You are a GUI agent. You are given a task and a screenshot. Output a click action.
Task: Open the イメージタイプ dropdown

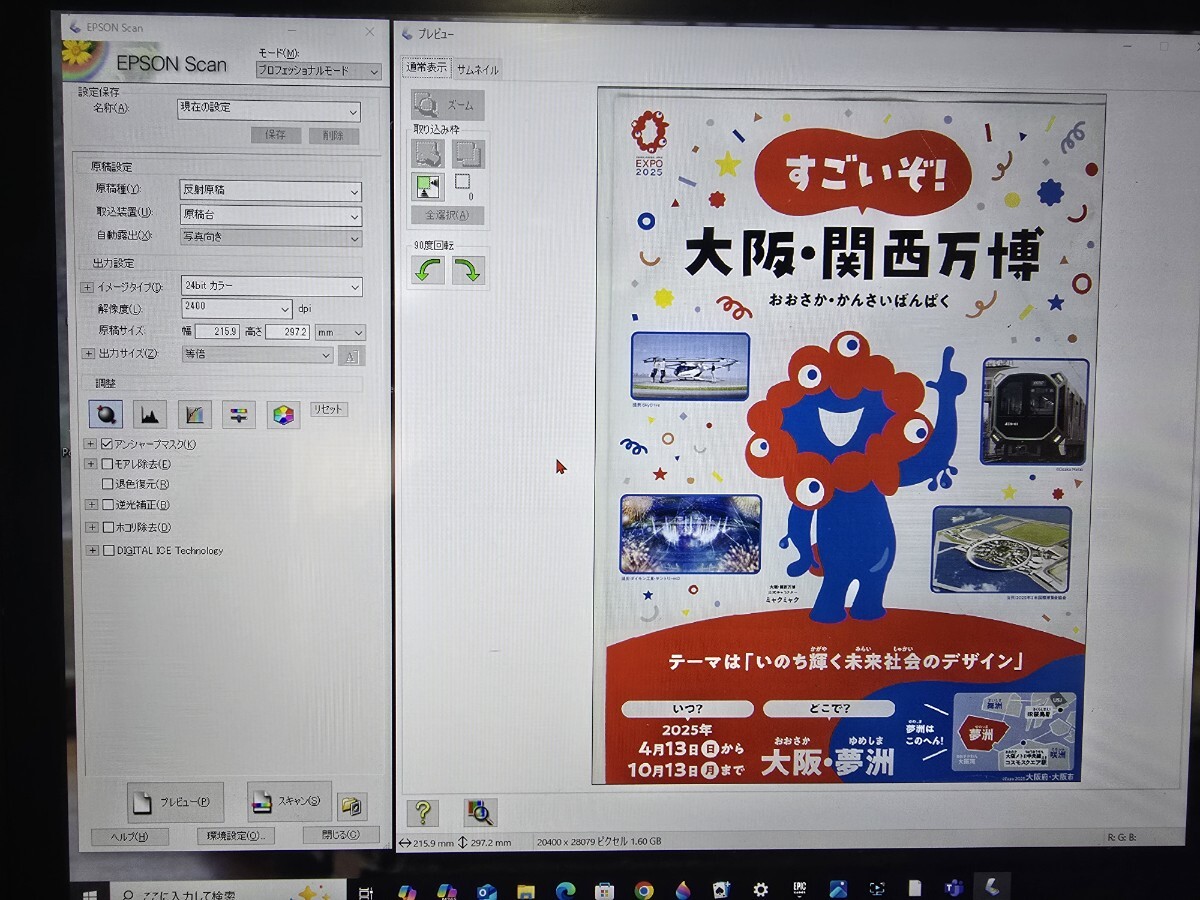coord(271,287)
